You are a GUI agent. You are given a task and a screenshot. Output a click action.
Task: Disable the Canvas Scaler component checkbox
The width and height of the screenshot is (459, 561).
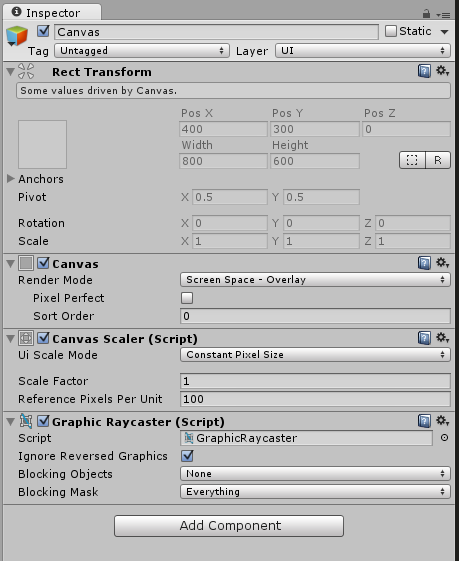[43, 338]
